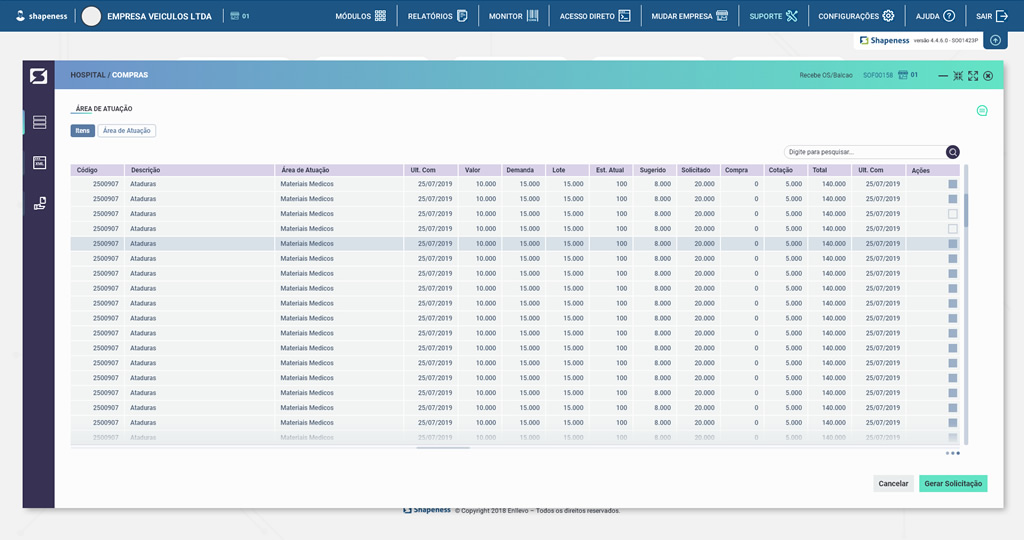Viewport: 1024px width, 540px height.
Task: Click Mudar Empresa store option
Action: 689,16
